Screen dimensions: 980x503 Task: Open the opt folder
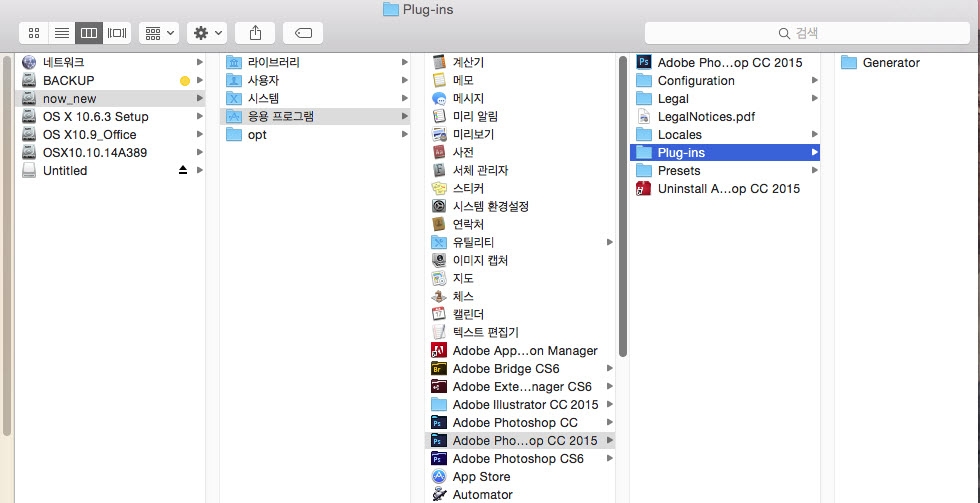pos(315,135)
